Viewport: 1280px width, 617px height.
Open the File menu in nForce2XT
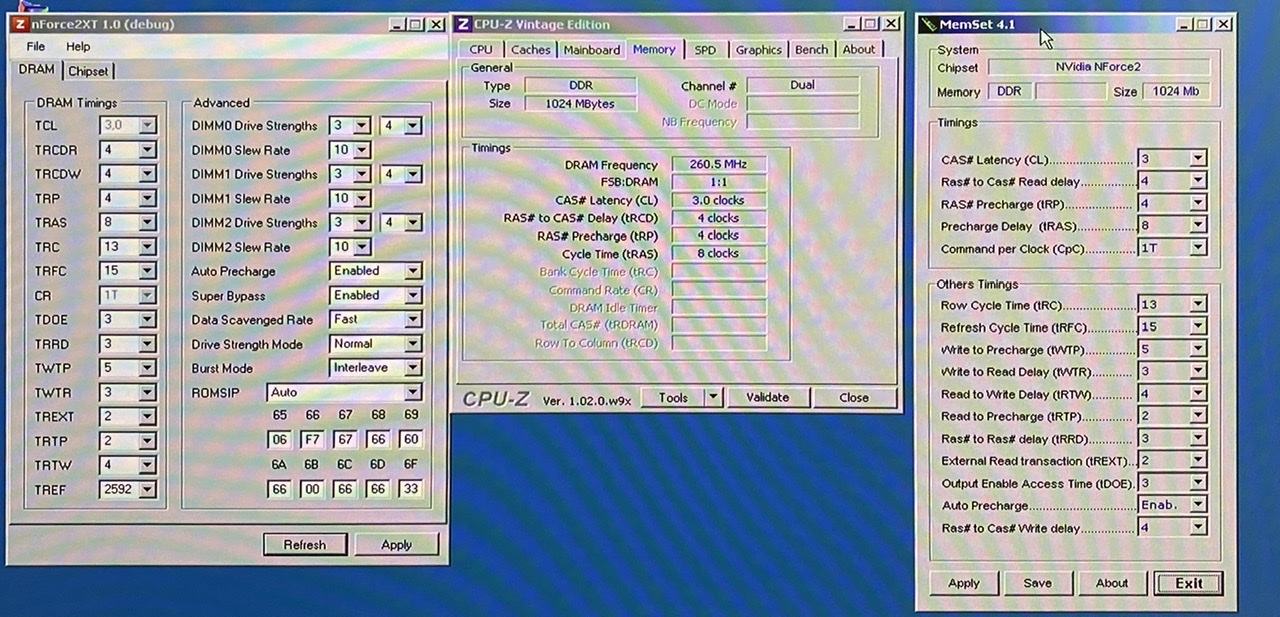[x=36, y=46]
